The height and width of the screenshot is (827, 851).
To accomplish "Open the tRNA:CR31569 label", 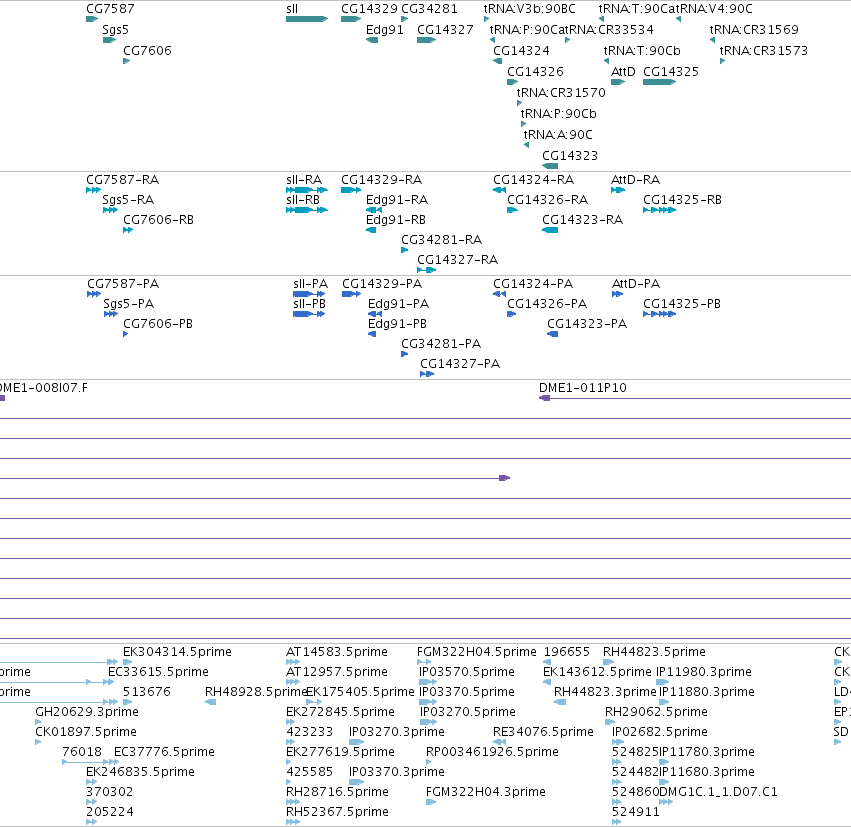I will click(x=754, y=30).
